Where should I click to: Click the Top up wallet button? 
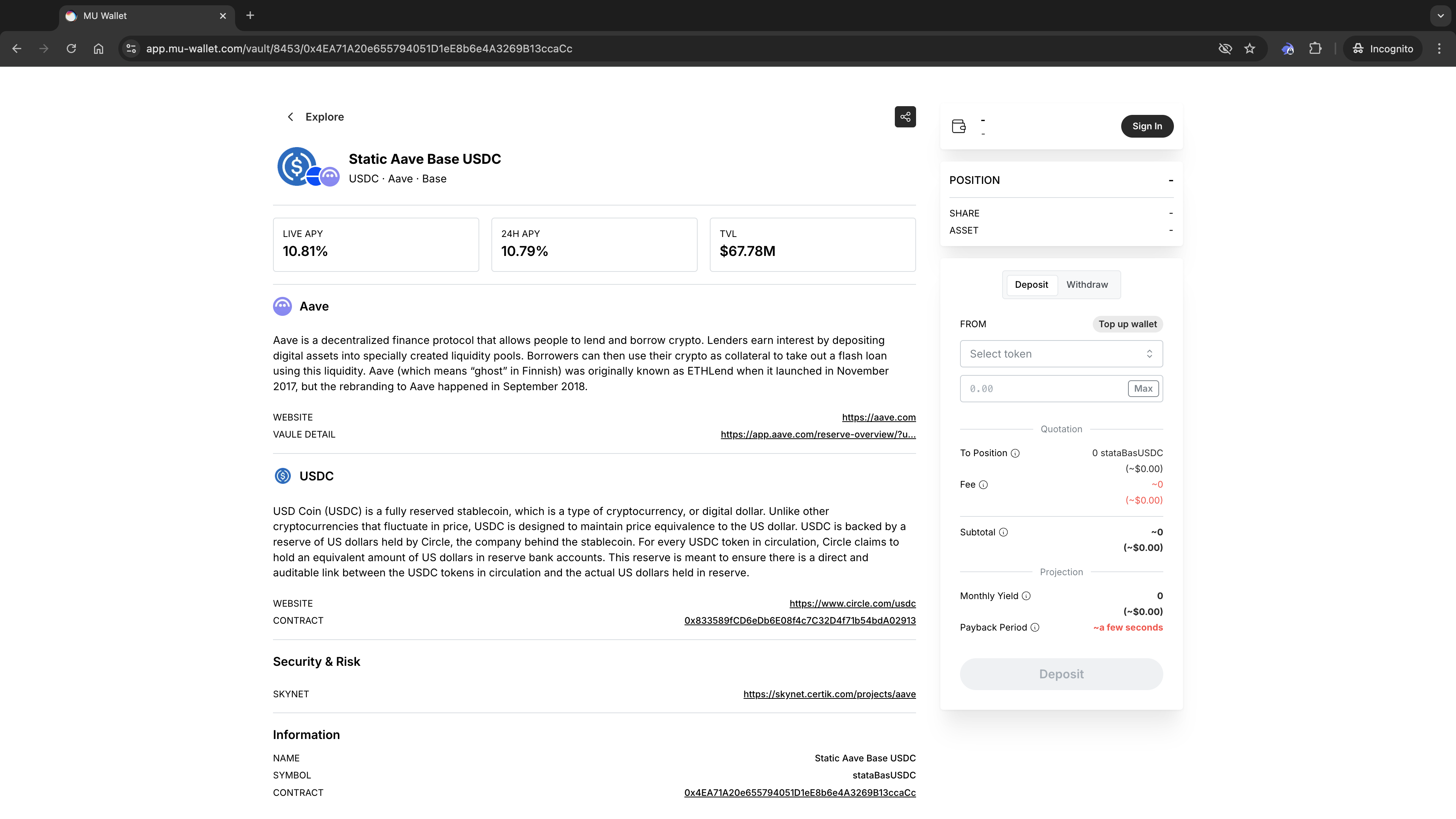click(1127, 325)
